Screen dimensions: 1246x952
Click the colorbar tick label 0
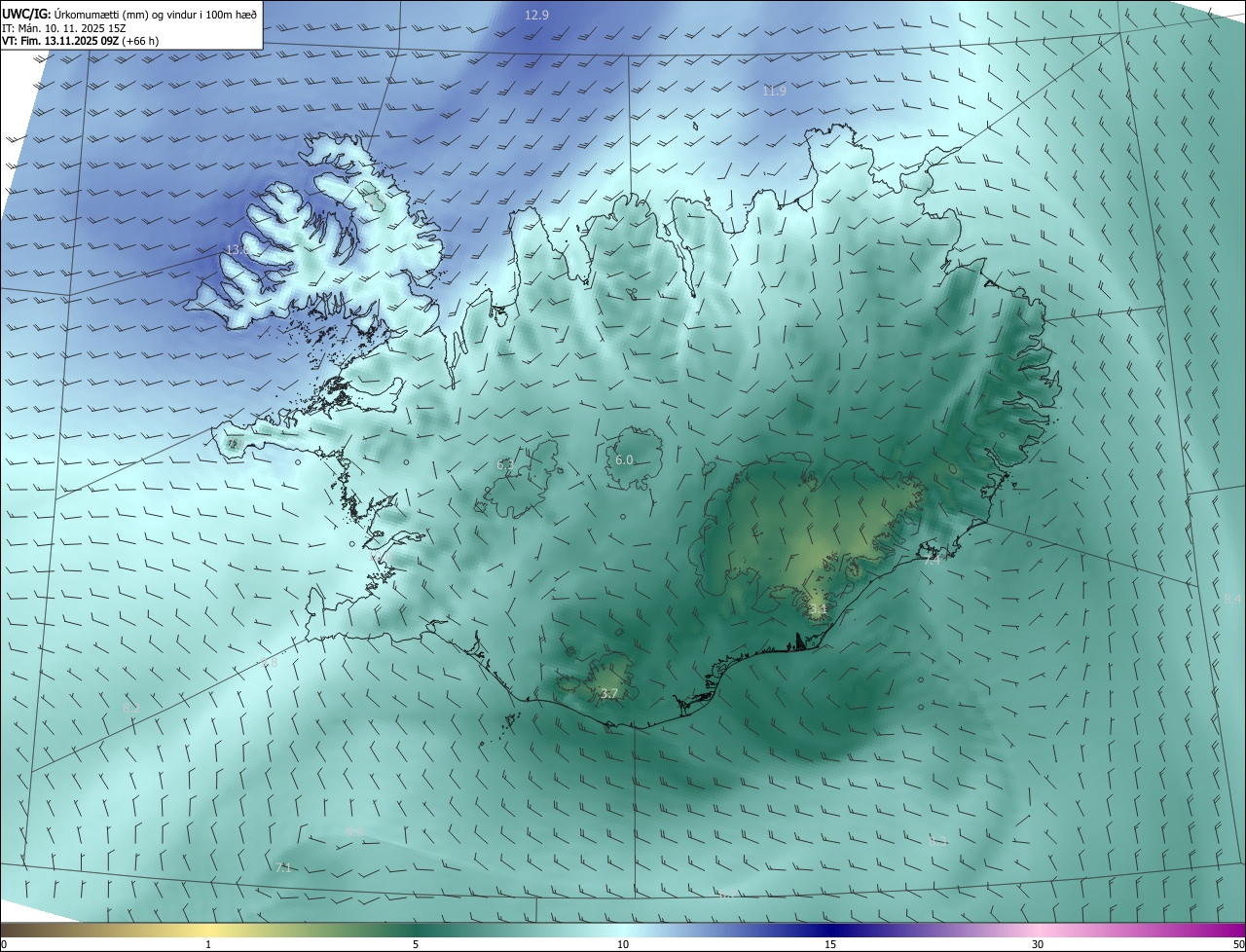(4, 944)
